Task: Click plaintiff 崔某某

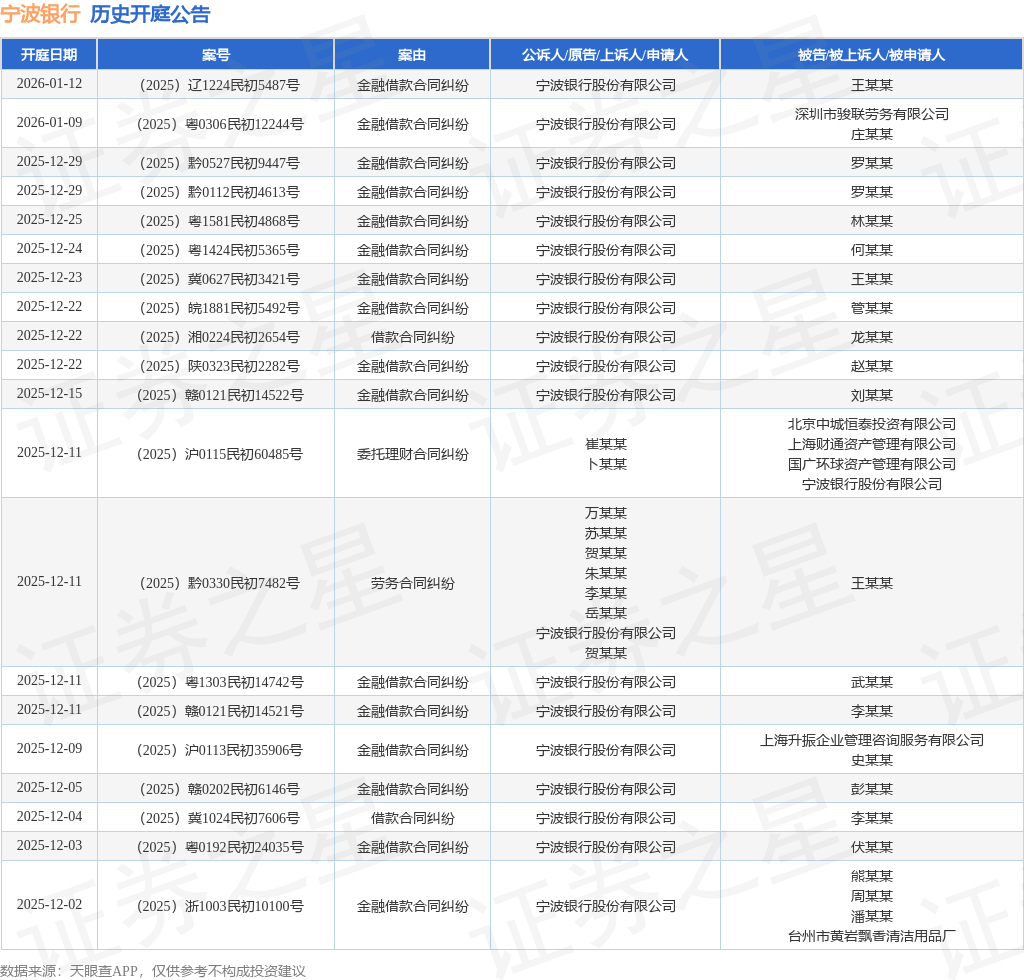Action: (x=605, y=444)
